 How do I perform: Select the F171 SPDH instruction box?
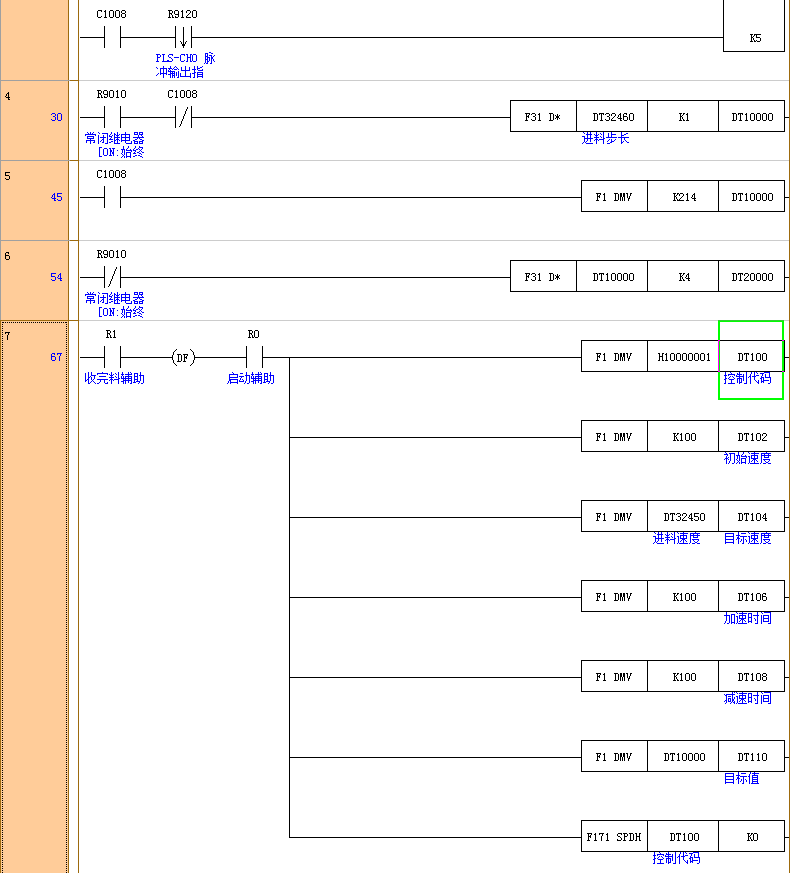click(614, 836)
